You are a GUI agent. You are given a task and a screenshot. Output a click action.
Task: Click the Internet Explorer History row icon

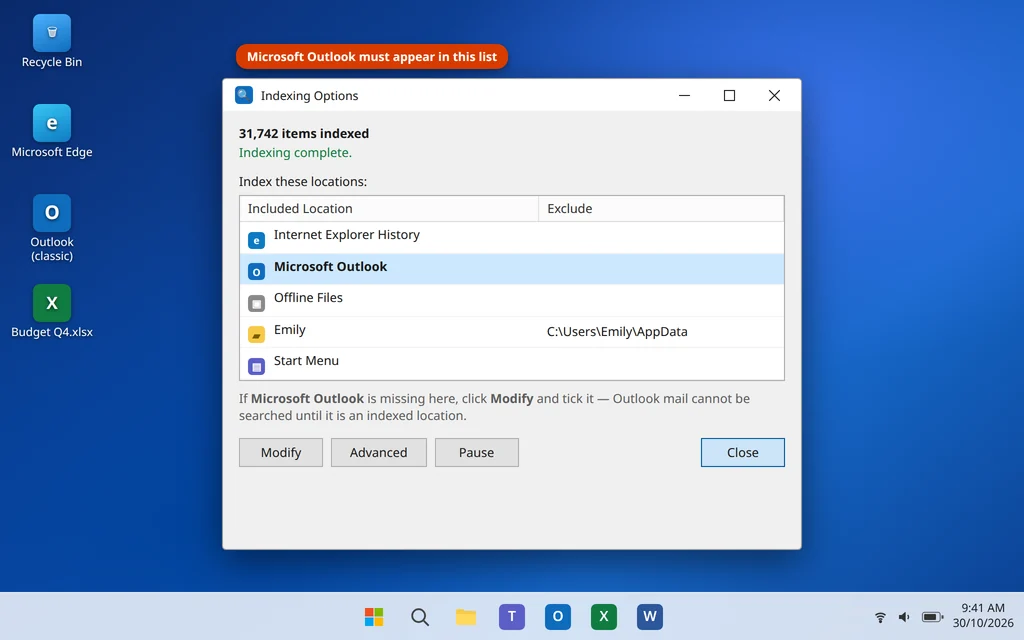click(257, 240)
